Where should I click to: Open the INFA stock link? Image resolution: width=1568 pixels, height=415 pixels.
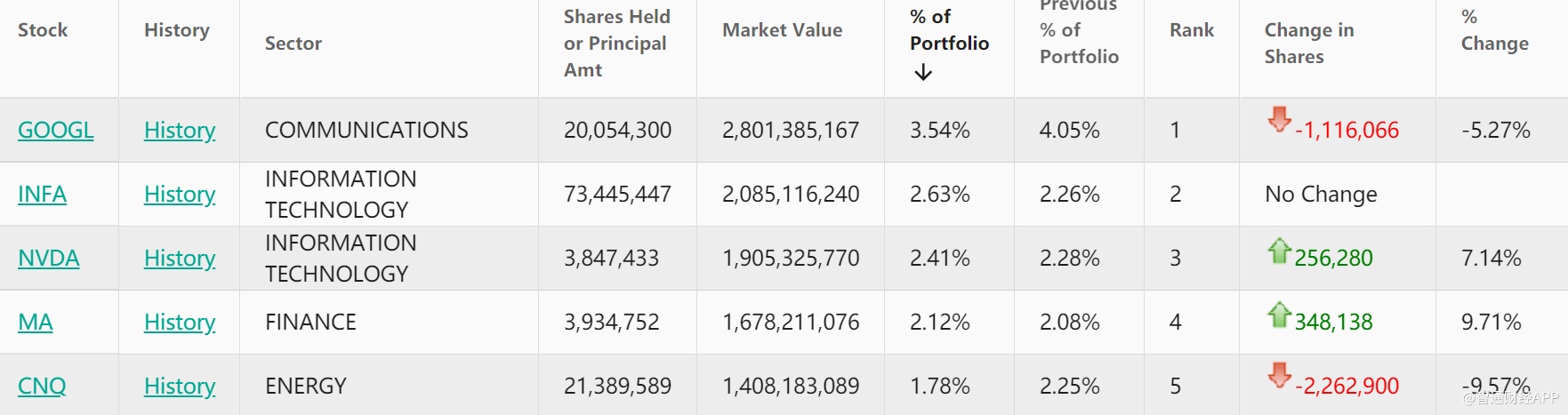pyautogui.click(x=42, y=194)
